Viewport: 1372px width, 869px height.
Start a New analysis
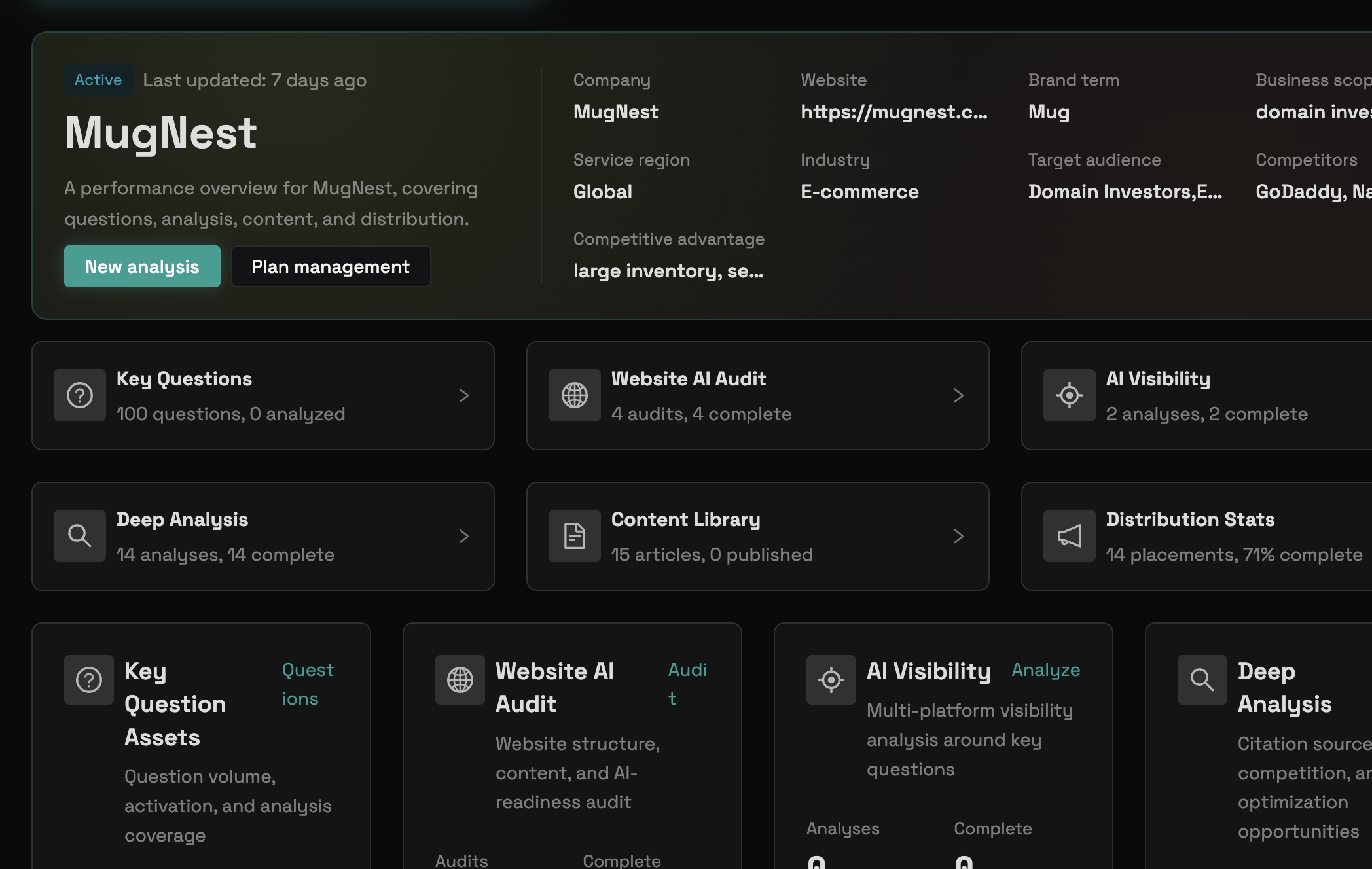point(142,266)
